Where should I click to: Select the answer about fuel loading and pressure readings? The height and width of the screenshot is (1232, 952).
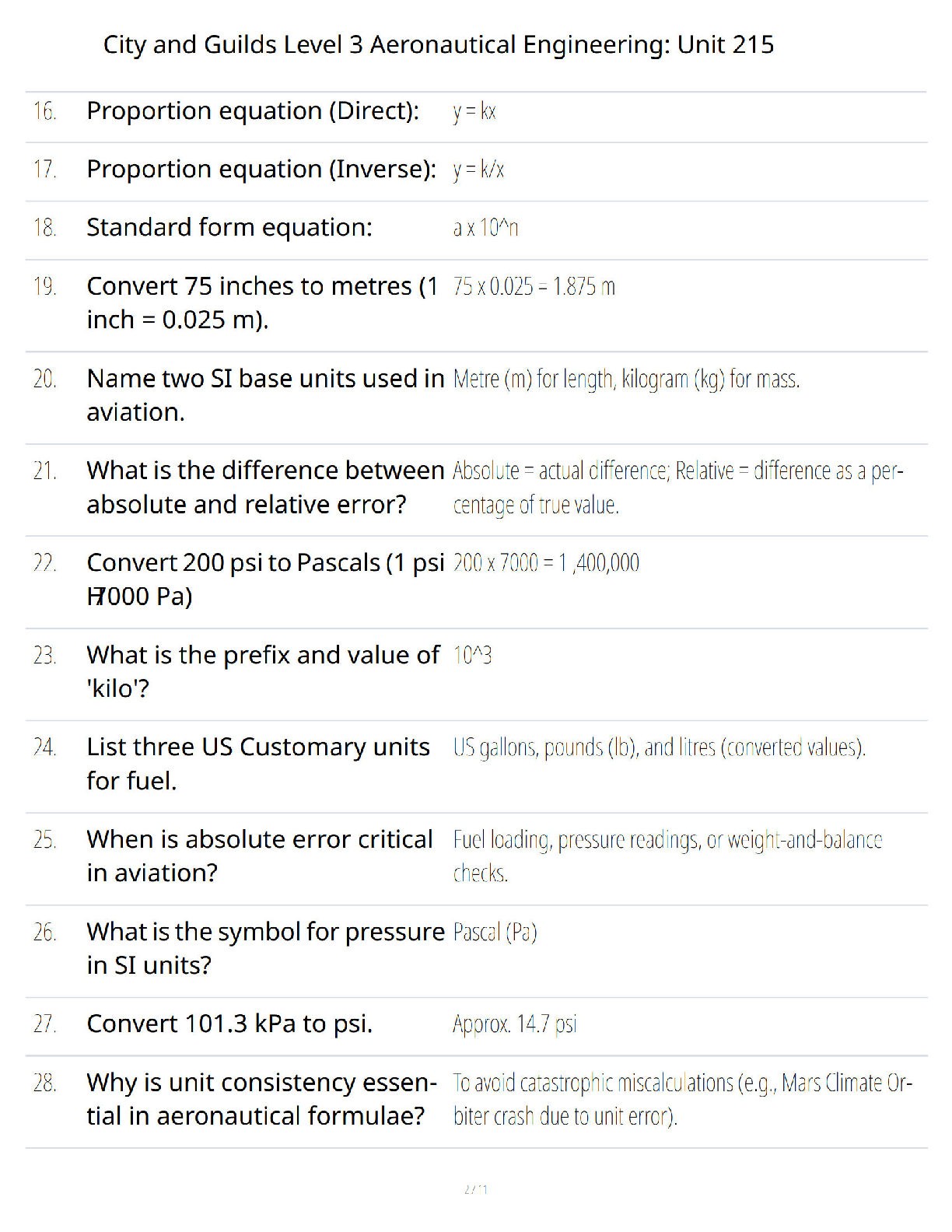(x=667, y=856)
